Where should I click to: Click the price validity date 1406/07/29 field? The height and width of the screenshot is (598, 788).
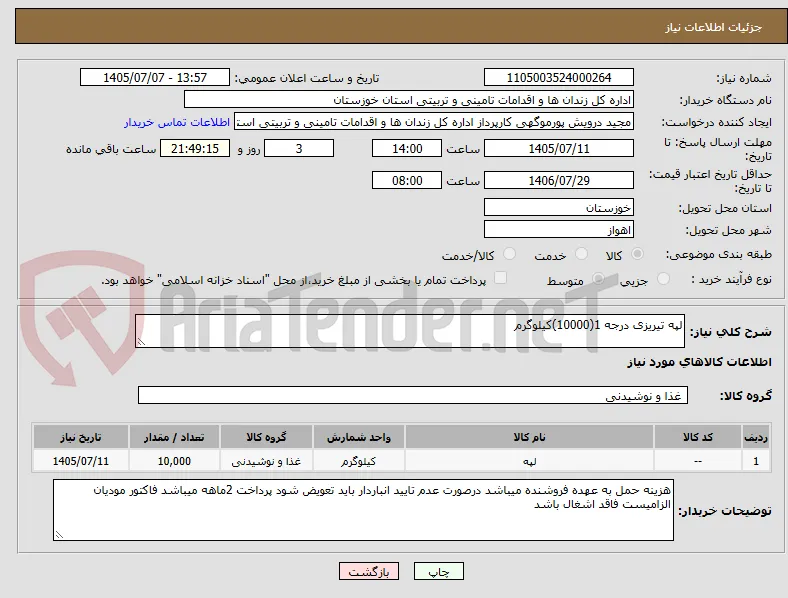pyautogui.click(x=559, y=180)
